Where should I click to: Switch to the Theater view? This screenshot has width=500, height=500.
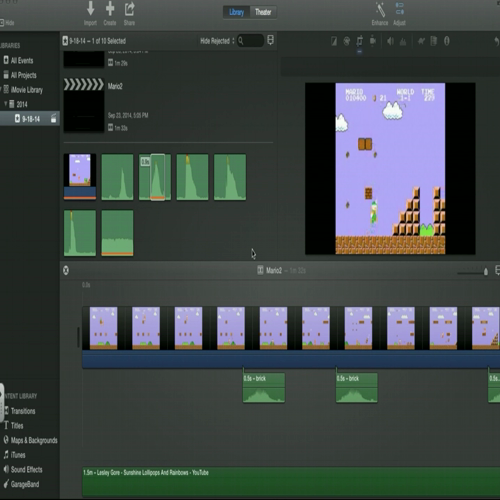[263, 12]
